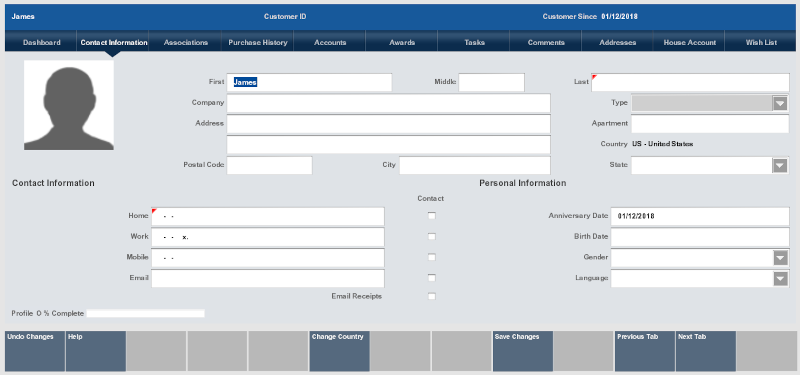The width and height of the screenshot is (800, 375).
Task: Switch to the Tasks tab
Action: (x=474, y=42)
